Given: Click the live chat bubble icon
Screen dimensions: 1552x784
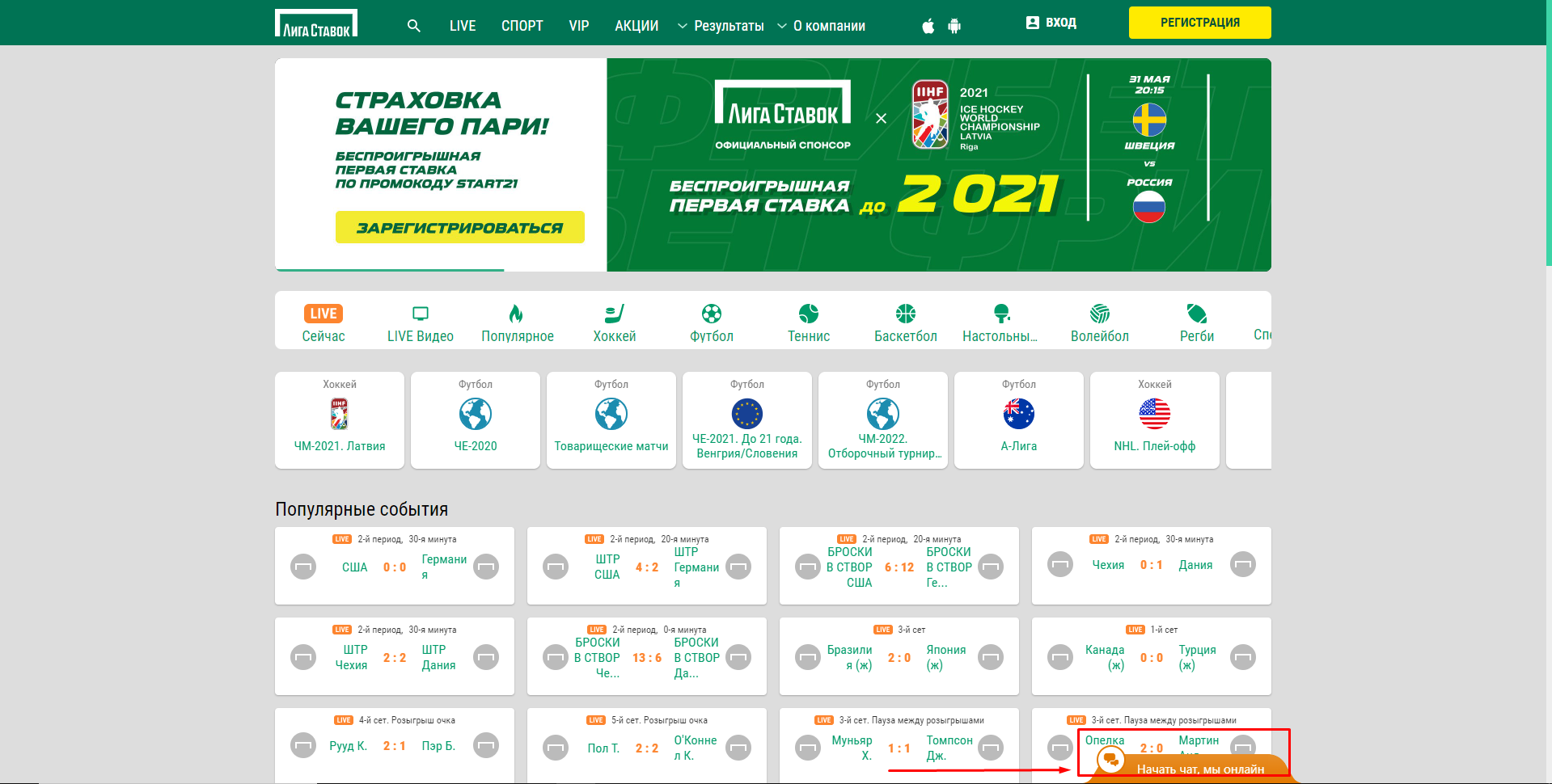Looking at the screenshot, I should tap(1111, 760).
